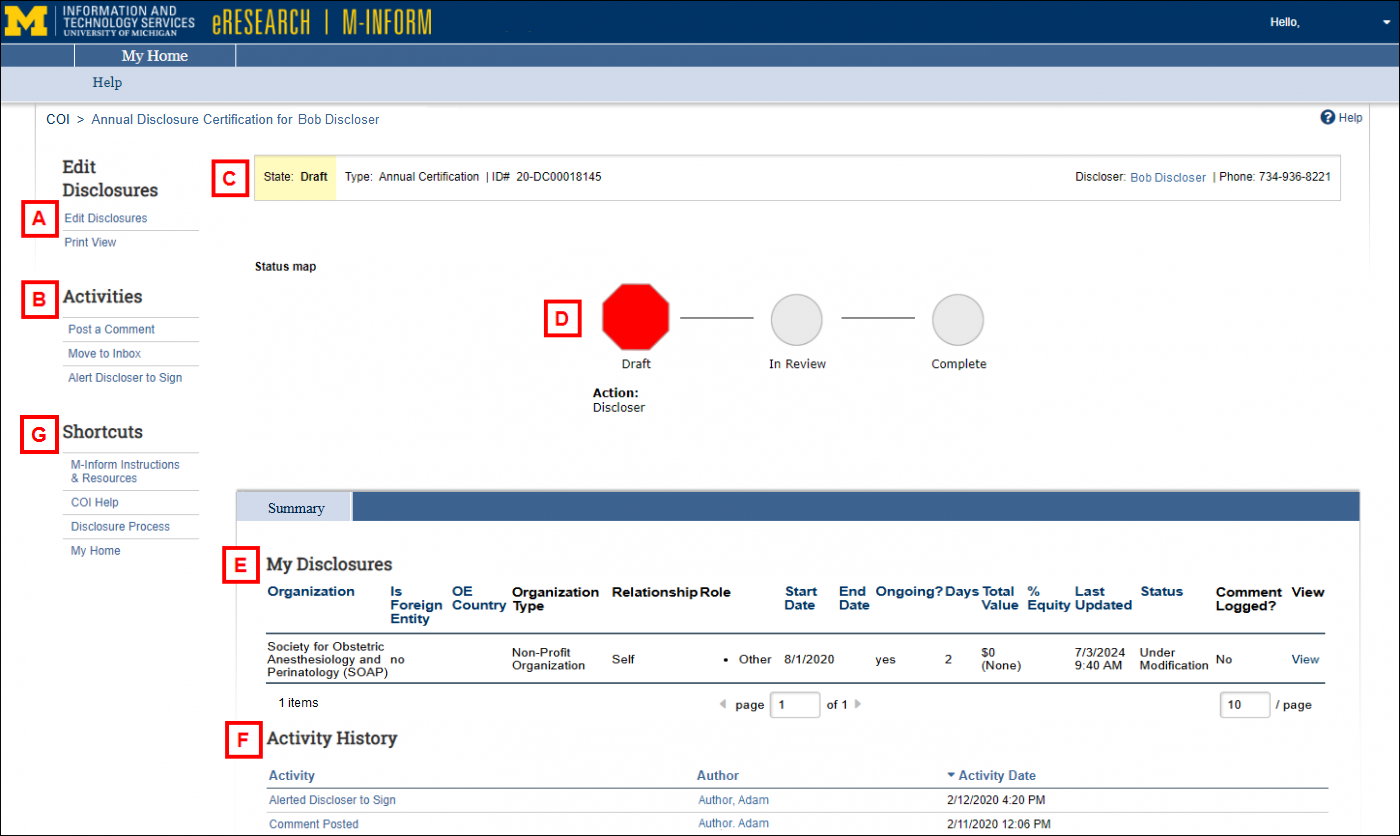Viewport: 1400px width, 836px height.
Task: Toggle sorting by clicking the Author column header
Action: coord(716,775)
